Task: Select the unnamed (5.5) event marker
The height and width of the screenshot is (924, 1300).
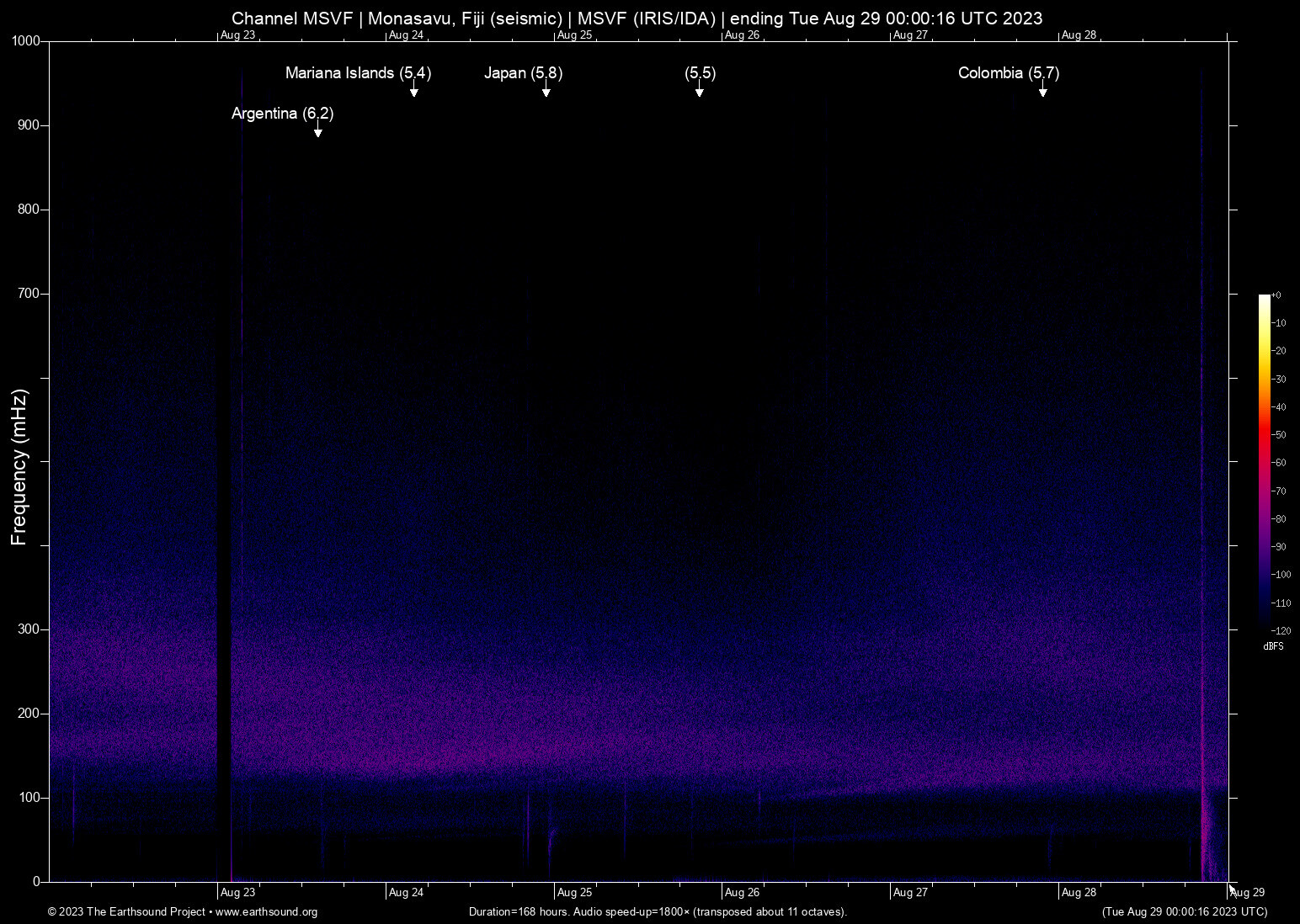Action: 700,93
